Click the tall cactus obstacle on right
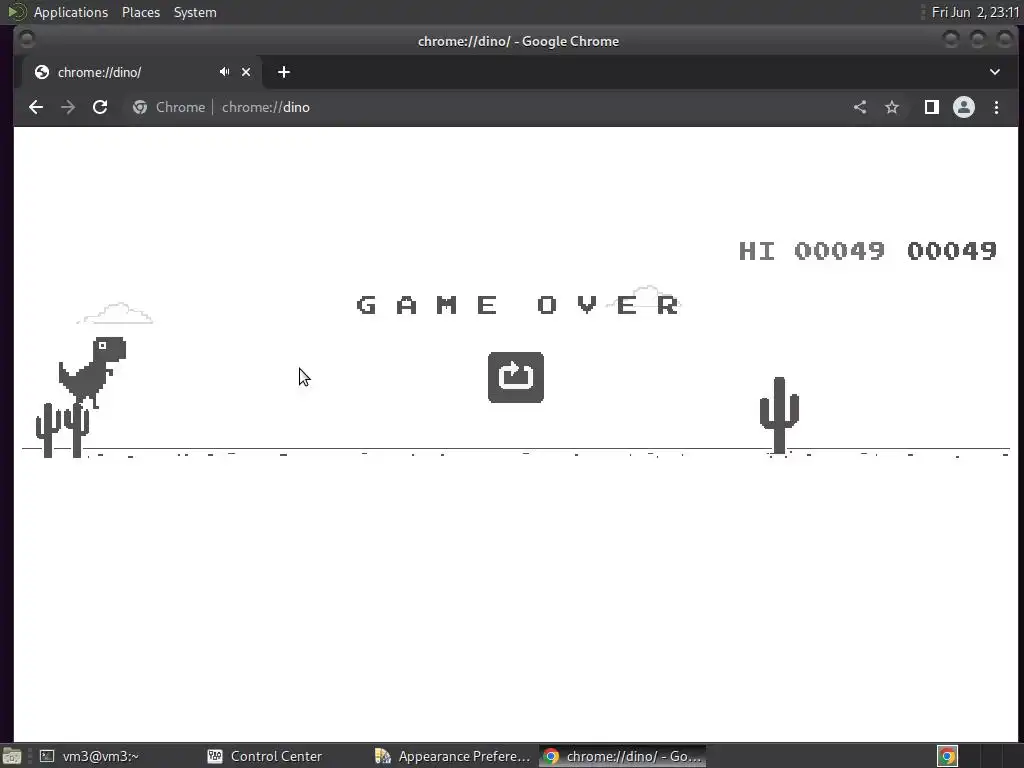Image resolution: width=1024 pixels, height=768 pixels. [779, 415]
